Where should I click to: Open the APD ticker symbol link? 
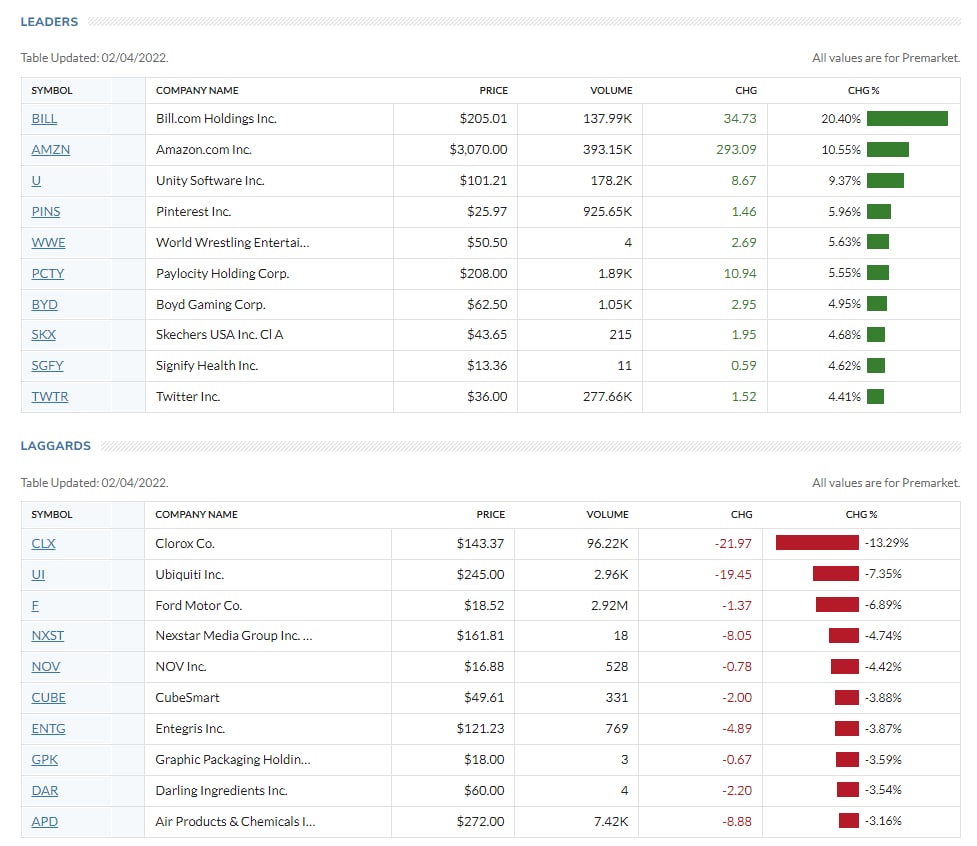pos(45,821)
